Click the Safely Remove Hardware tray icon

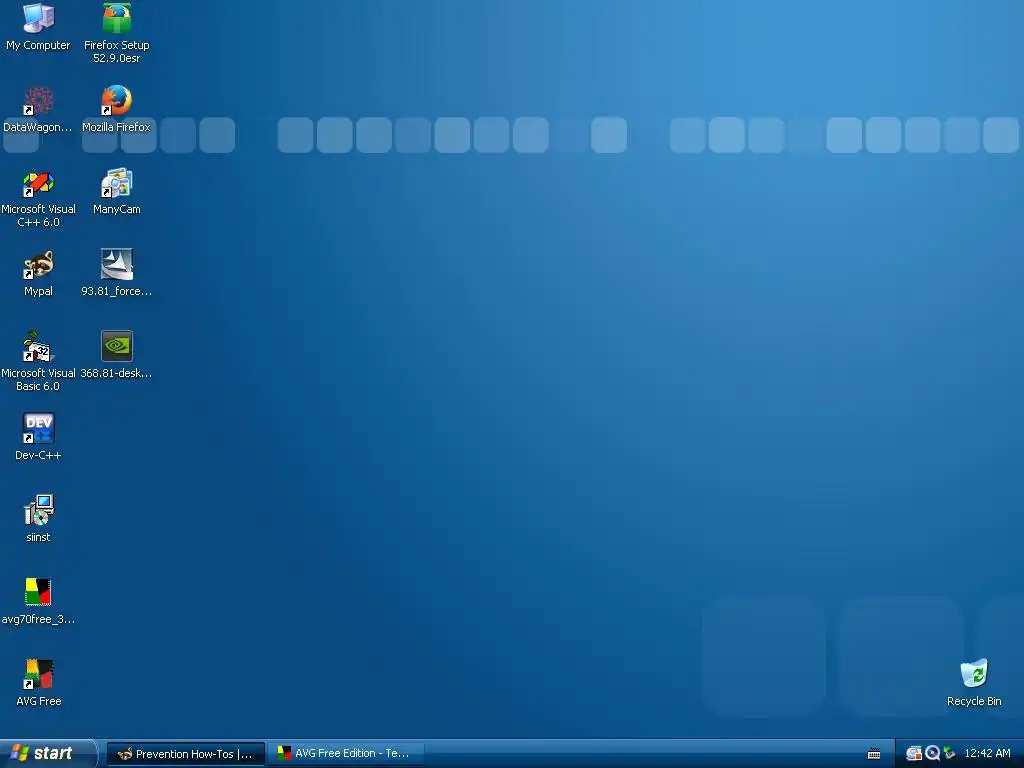[x=950, y=754]
